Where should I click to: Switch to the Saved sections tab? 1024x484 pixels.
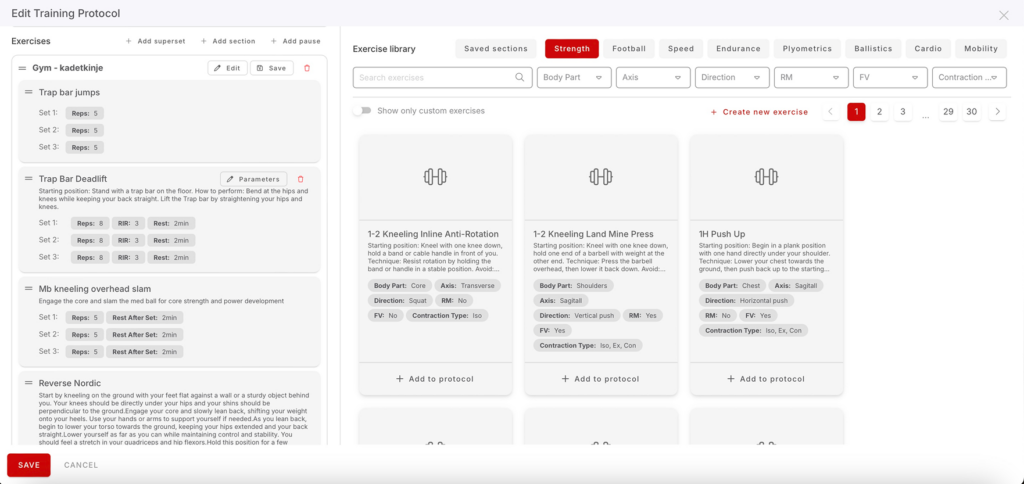tap(496, 48)
